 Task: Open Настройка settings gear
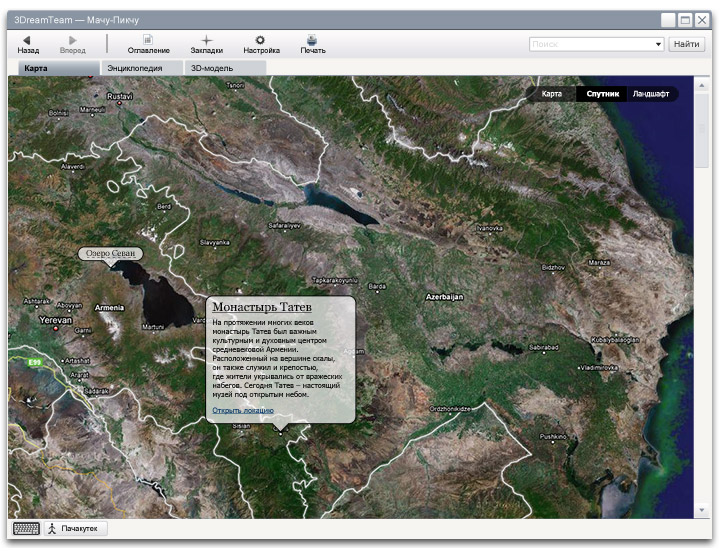pos(260,40)
